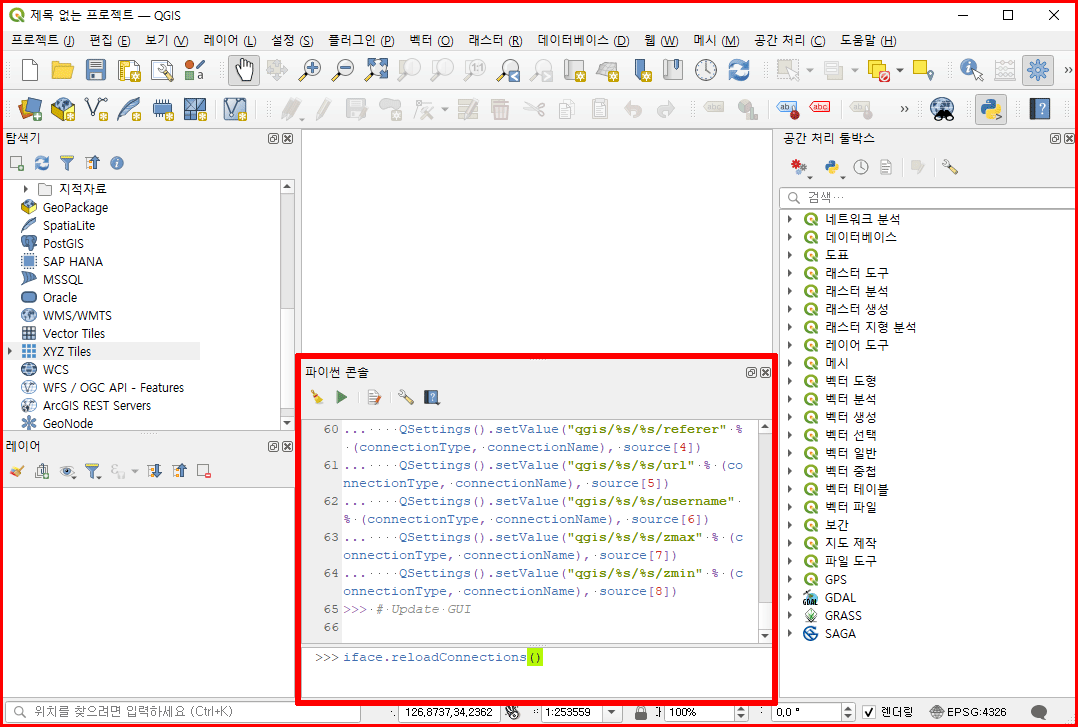Viewport: 1078px width, 727px height.
Task: Open the 레이어 menu
Action: [x=230, y=41]
